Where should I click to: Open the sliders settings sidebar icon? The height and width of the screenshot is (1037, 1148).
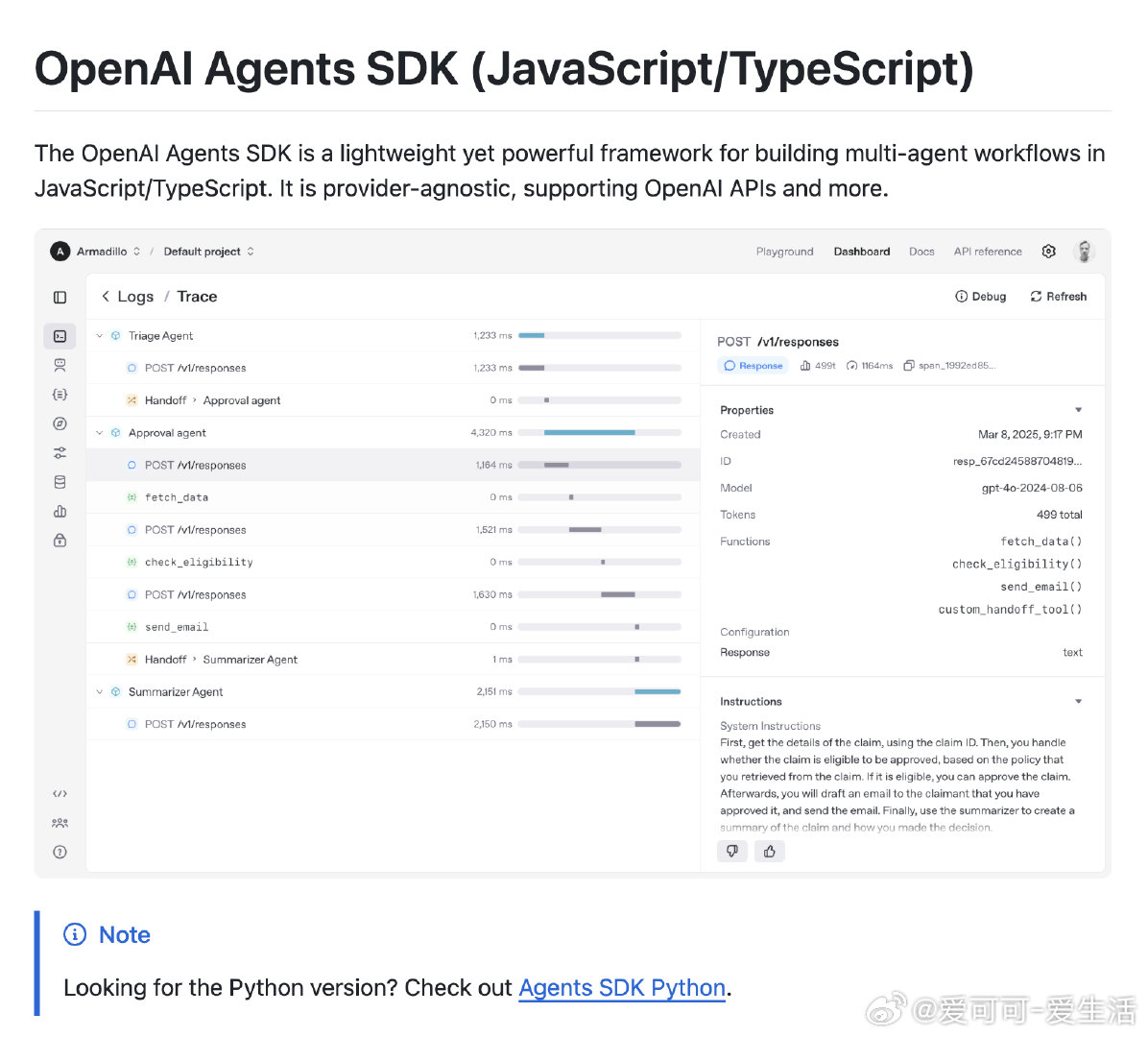click(x=60, y=452)
